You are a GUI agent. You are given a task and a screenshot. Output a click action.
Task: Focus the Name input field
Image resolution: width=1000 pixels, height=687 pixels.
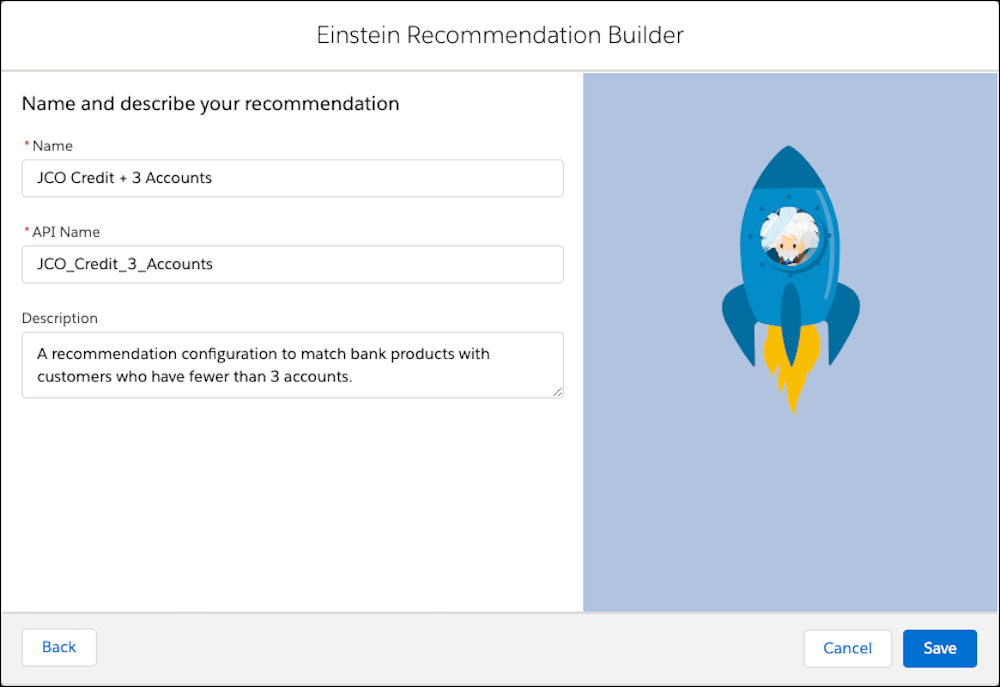[293, 178]
